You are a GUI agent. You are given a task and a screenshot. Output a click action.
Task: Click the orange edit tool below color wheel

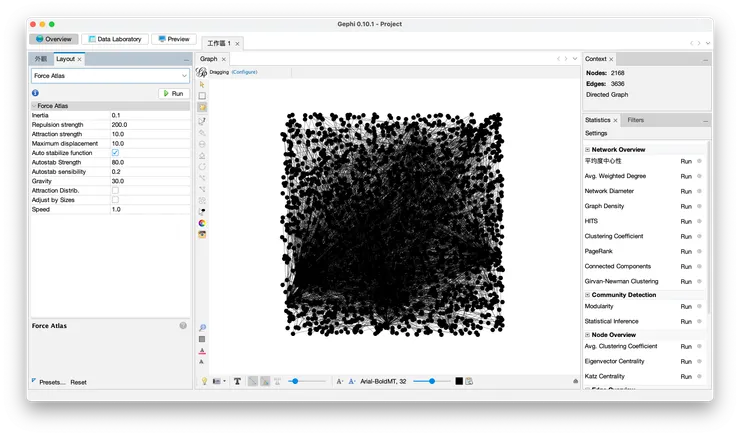point(202,235)
